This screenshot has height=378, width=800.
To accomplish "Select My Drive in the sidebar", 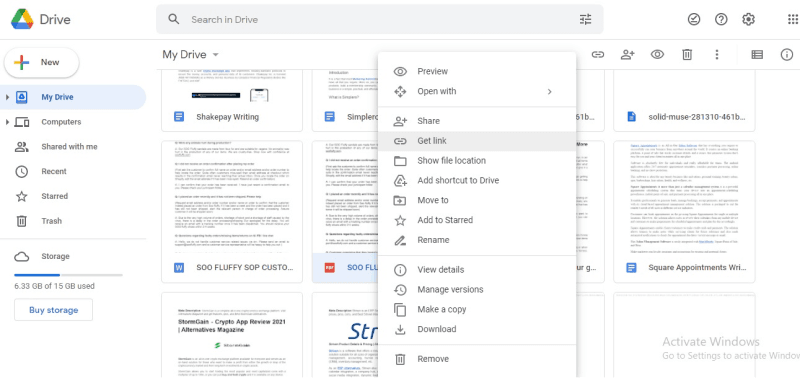I will (73, 97).
